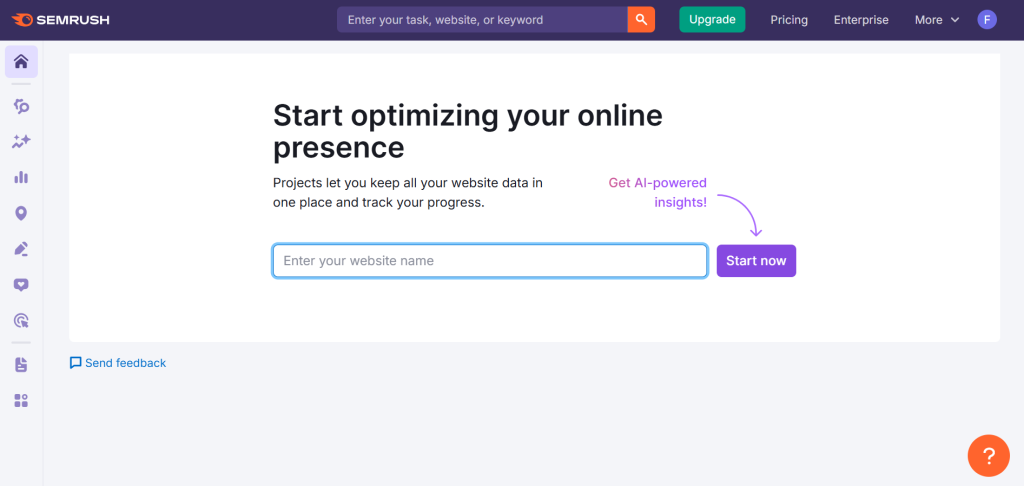The image size is (1024, 486).
Task: Open the orange help question mark button
Action: [988, 456]
